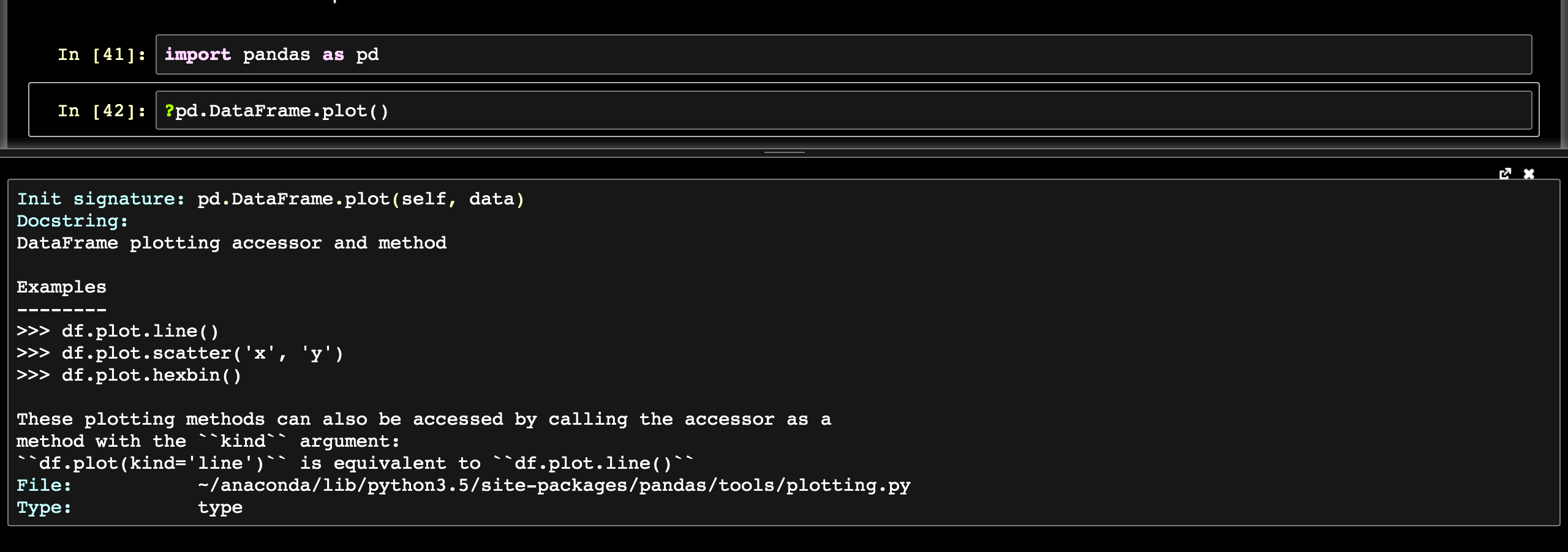Click the green question mark in cell 42
Image resolution: width=1568 pixels, height=552 pixels.
pos(170,111)
